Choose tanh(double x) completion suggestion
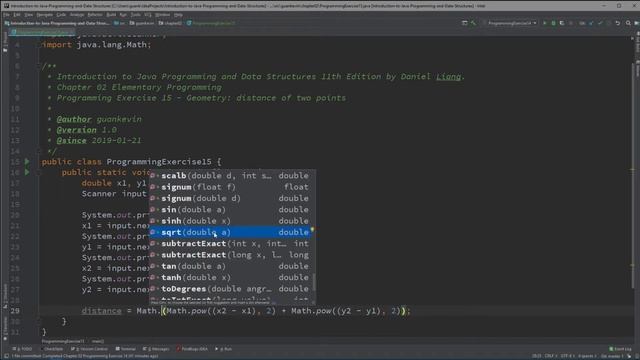640x360 pixels. click(231, 278)
